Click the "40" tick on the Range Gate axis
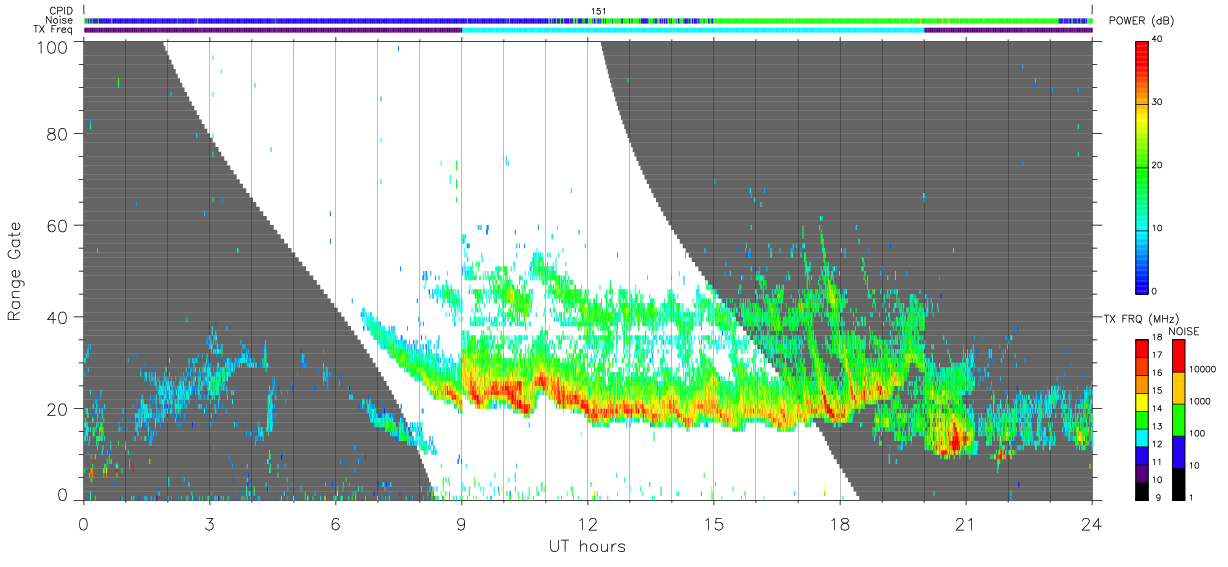Viewport: 1228px width, 567px height. tap(58, 317)
